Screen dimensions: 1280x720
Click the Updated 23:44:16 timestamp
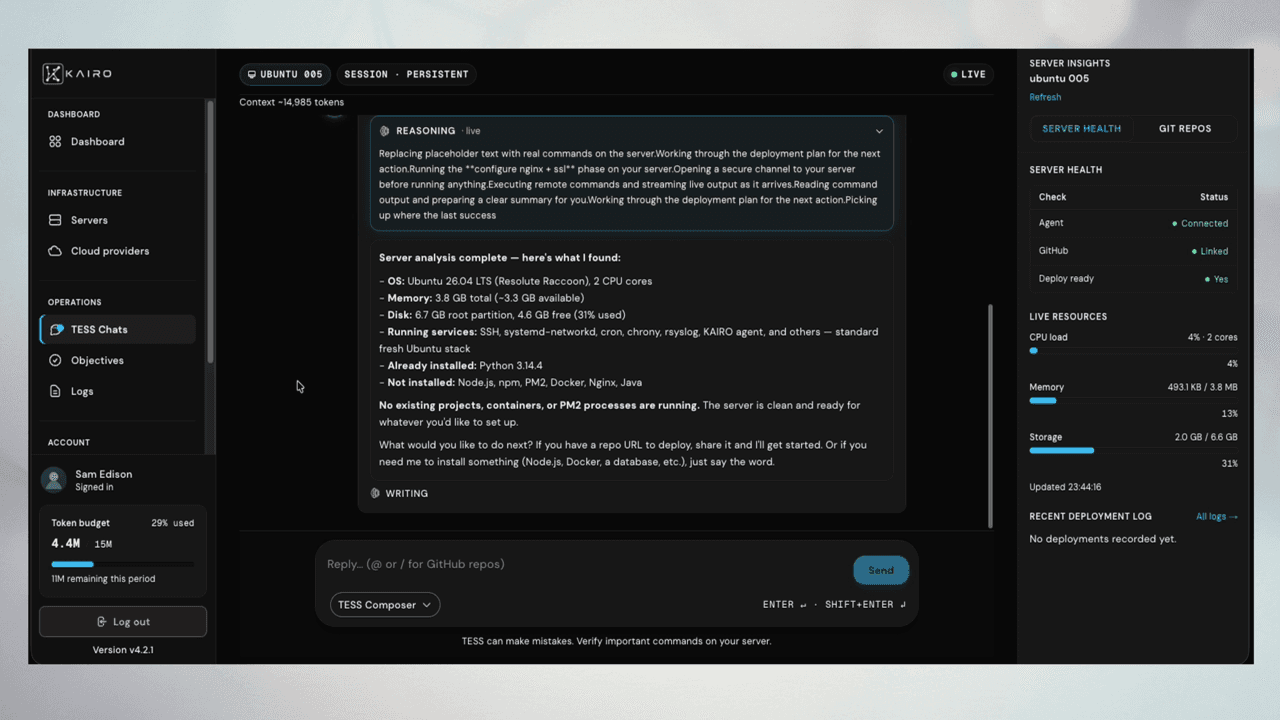[x=1065, y=488]
